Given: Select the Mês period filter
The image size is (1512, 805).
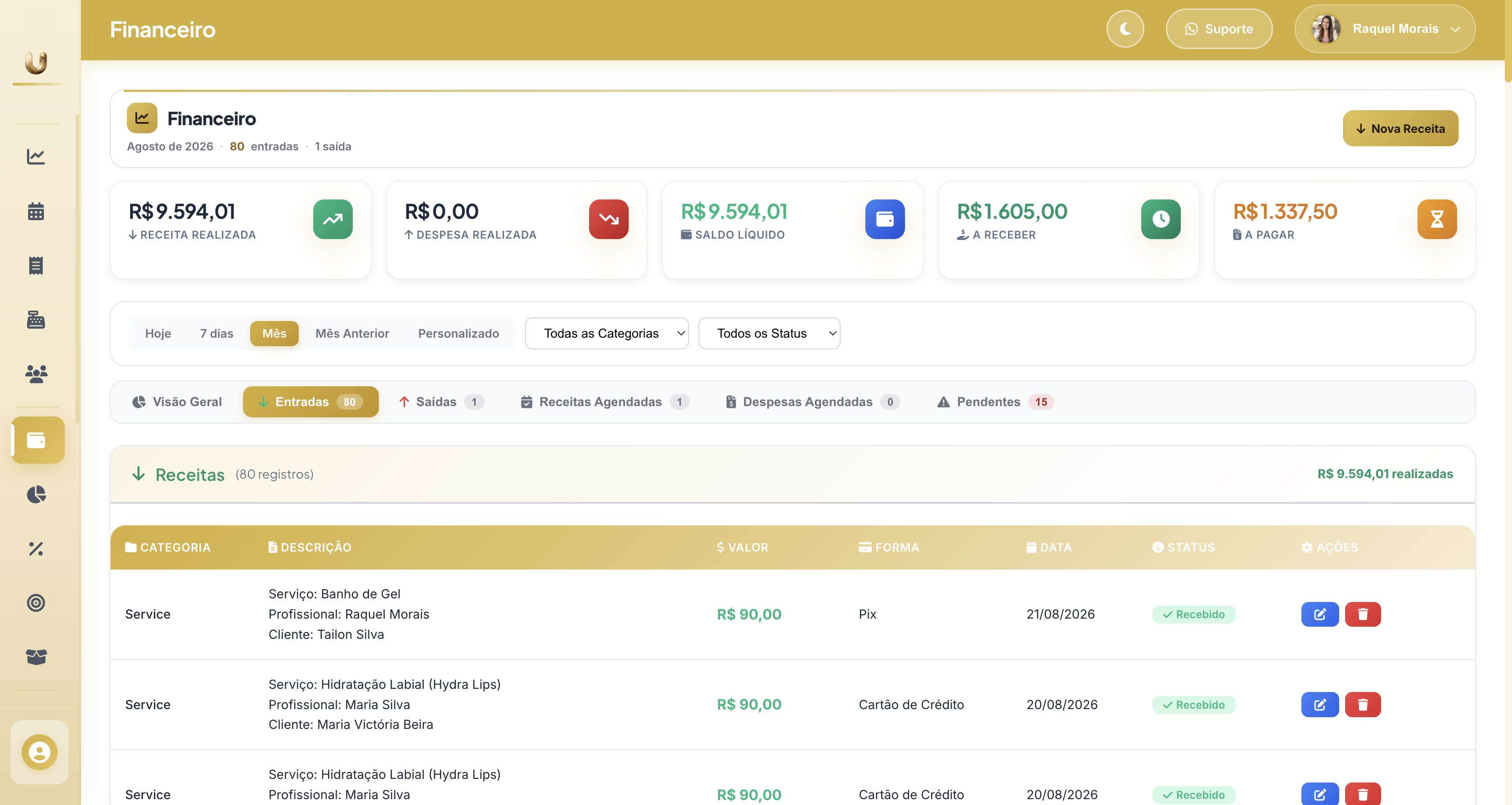Looking at the screenshot, I should 274,333.
